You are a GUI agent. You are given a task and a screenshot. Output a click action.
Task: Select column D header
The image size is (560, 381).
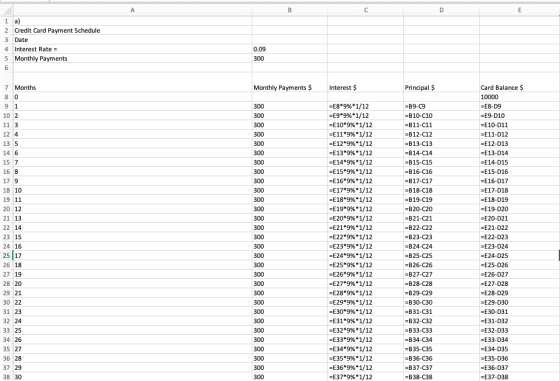[x=441, y=10]
